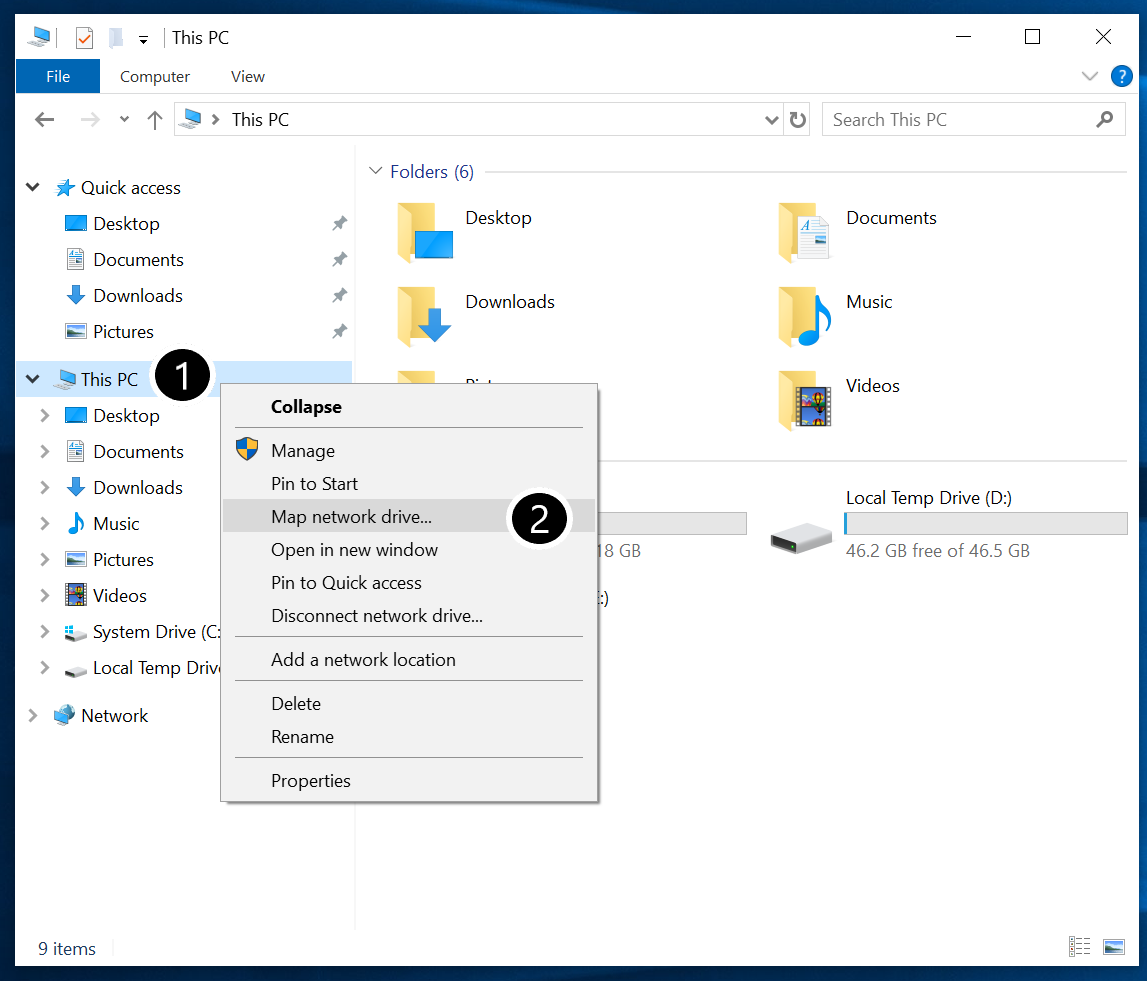Select Network in the navigation pane

coord(114,715)
